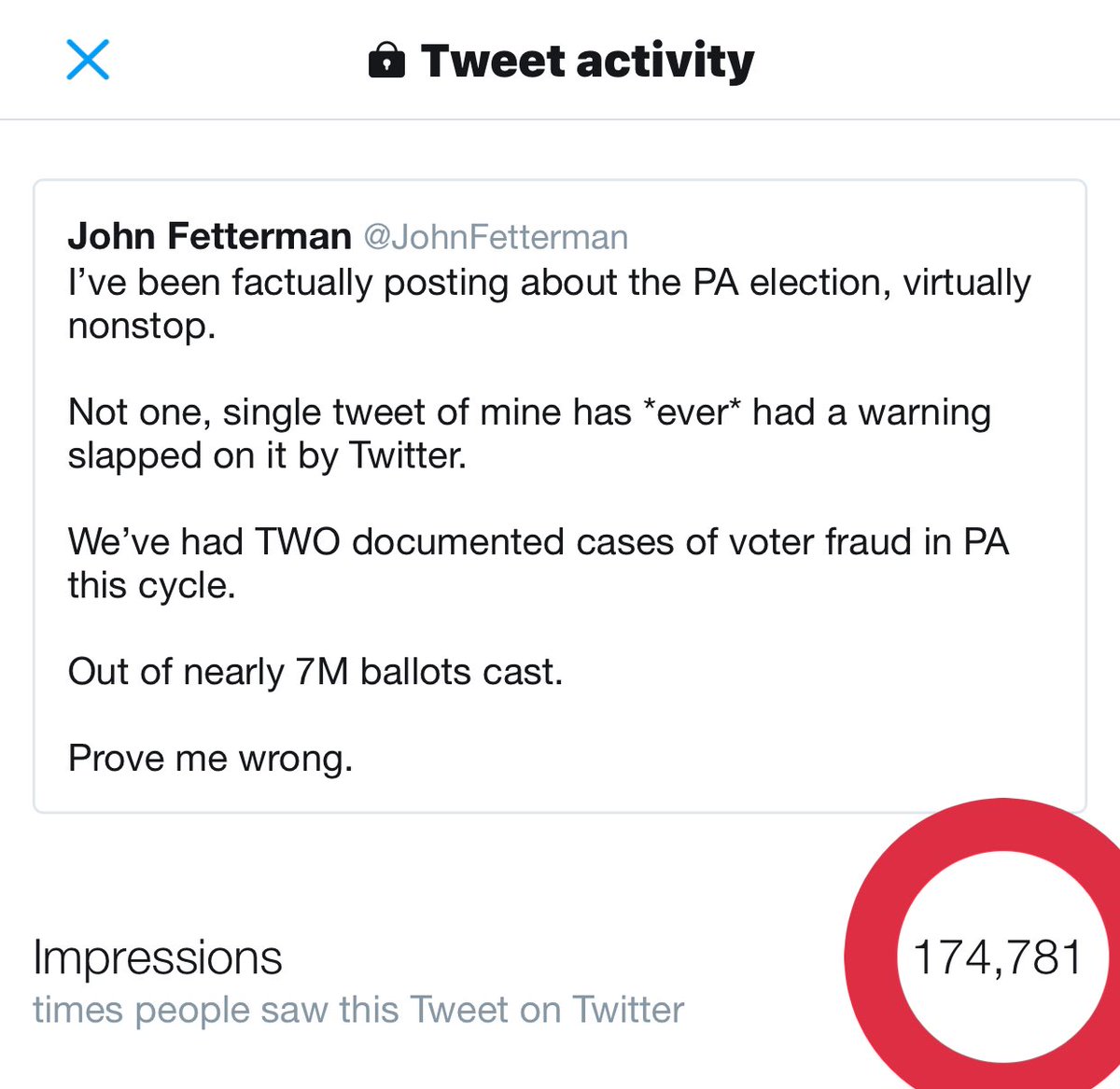1120x1089 pixels.
Task: Close Tweet activity with the blue X
Action: pyautogui.click(x=88, y=60)
